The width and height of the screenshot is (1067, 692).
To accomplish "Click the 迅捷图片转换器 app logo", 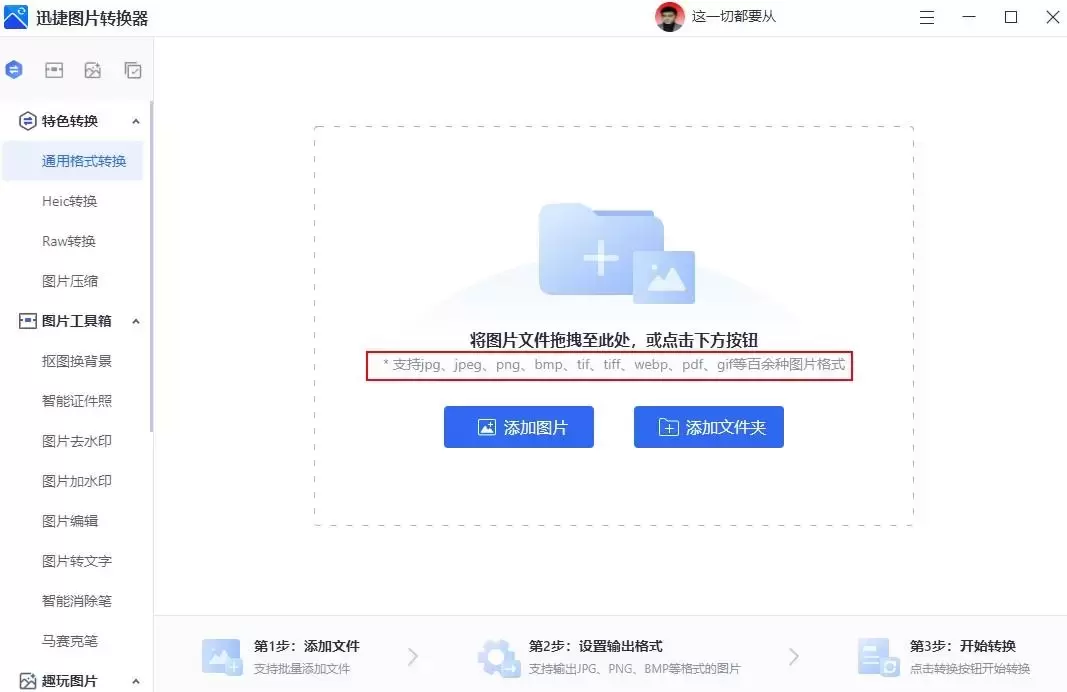I will pos(15,17).
